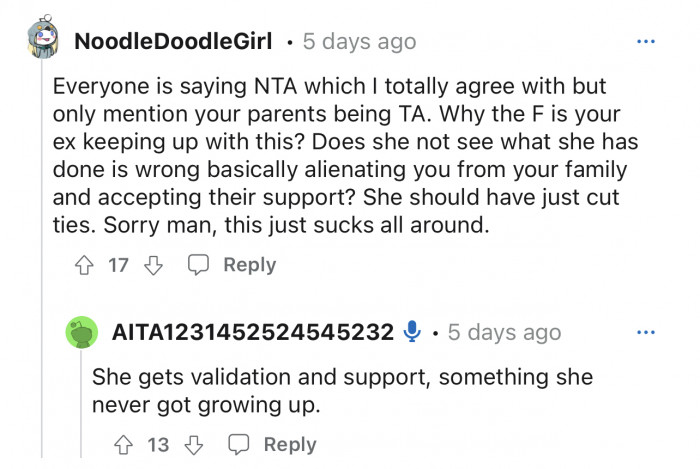
Task: Open more options menu for AITA1231452524545232's reply
Action: click(646, 331)
